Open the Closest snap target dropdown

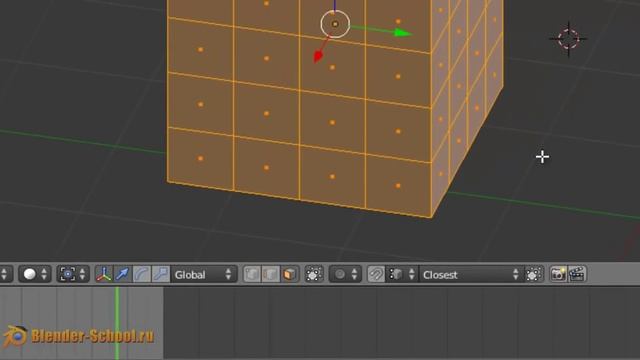click(471, 274)
